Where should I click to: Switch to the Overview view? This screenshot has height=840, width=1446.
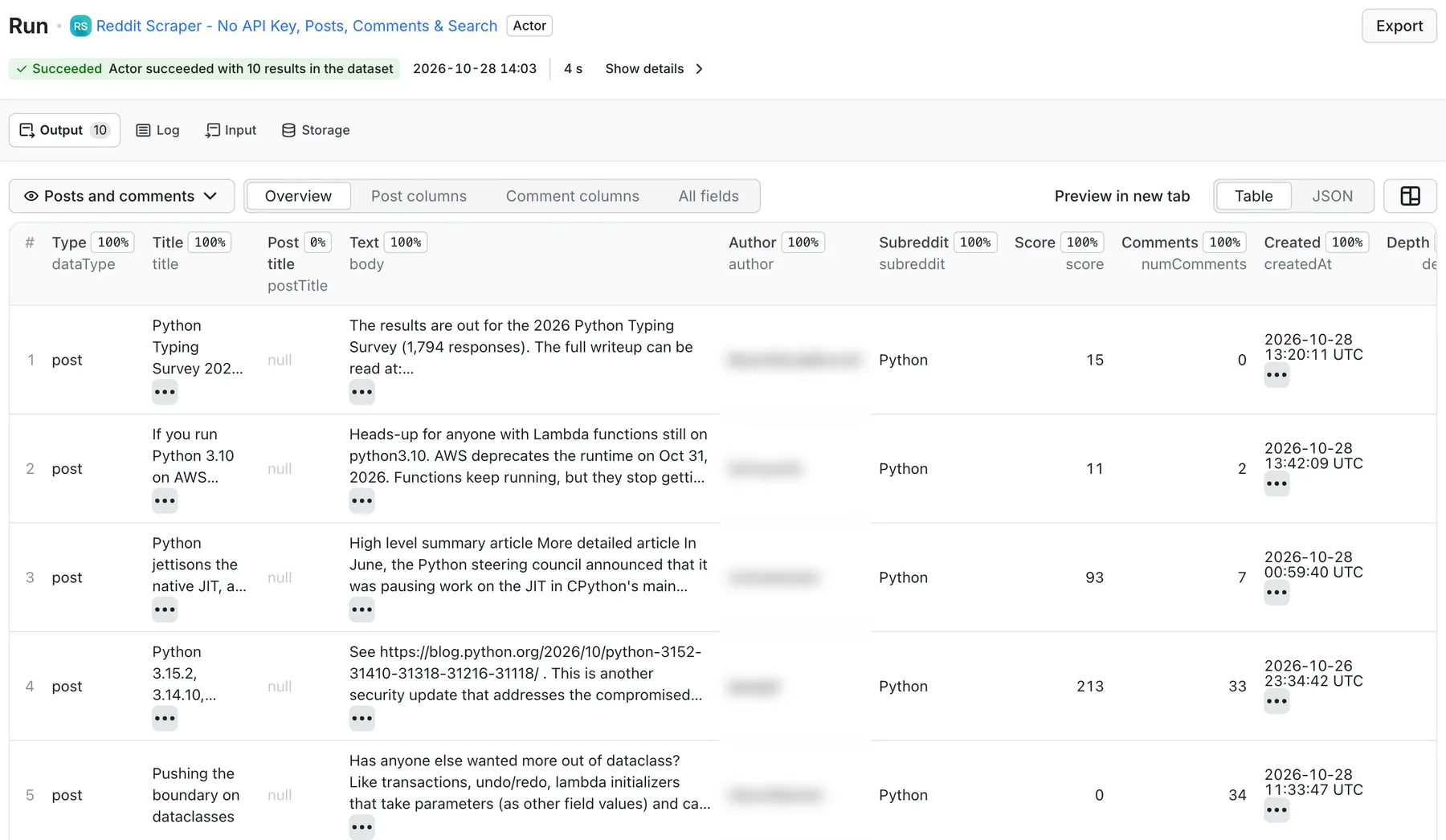(298, 196)
